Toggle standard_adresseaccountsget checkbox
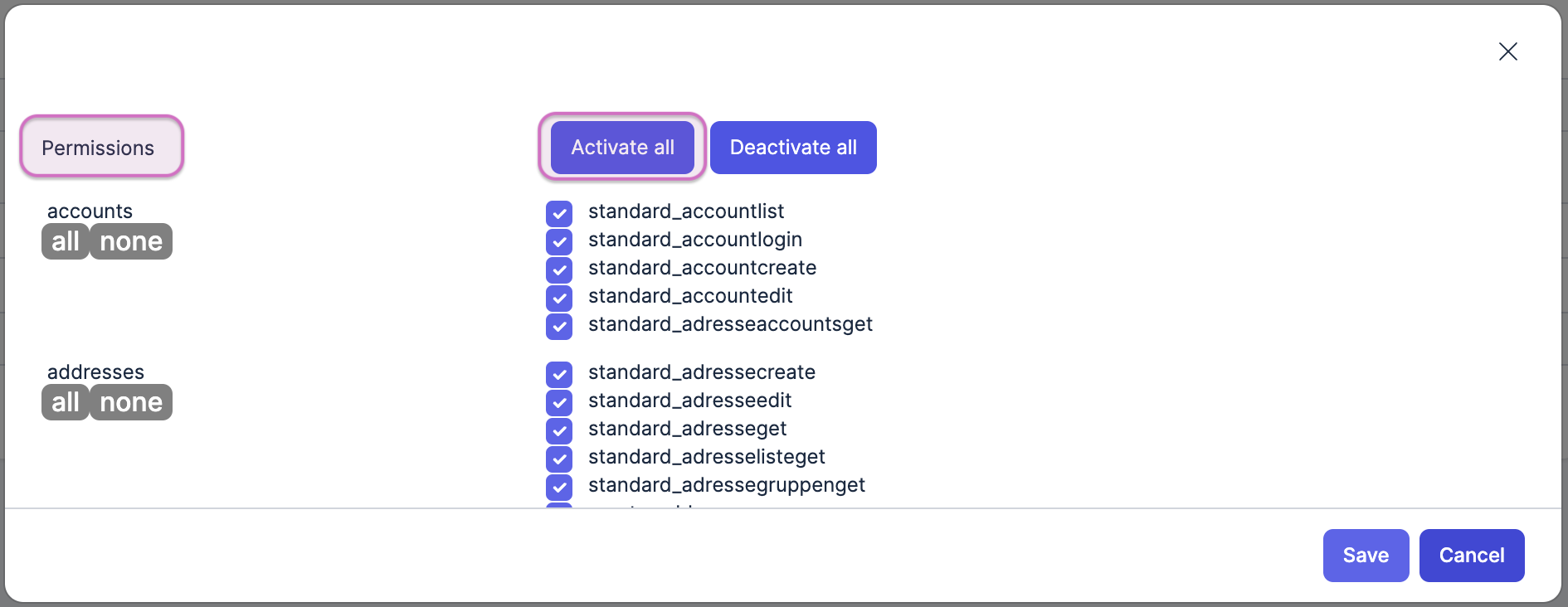 pos(559,326)
